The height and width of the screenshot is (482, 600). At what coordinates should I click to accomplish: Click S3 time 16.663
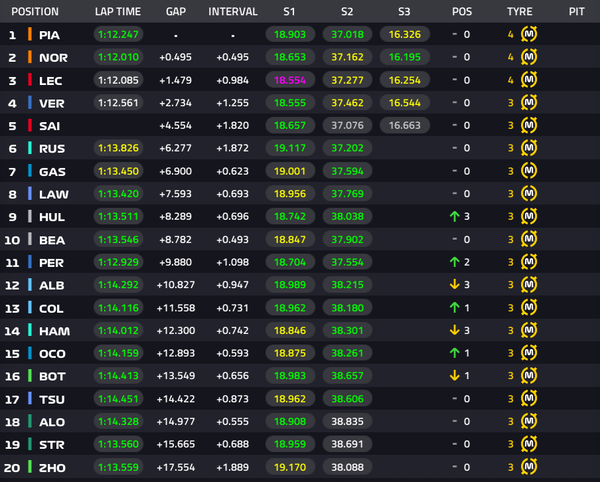404,125
